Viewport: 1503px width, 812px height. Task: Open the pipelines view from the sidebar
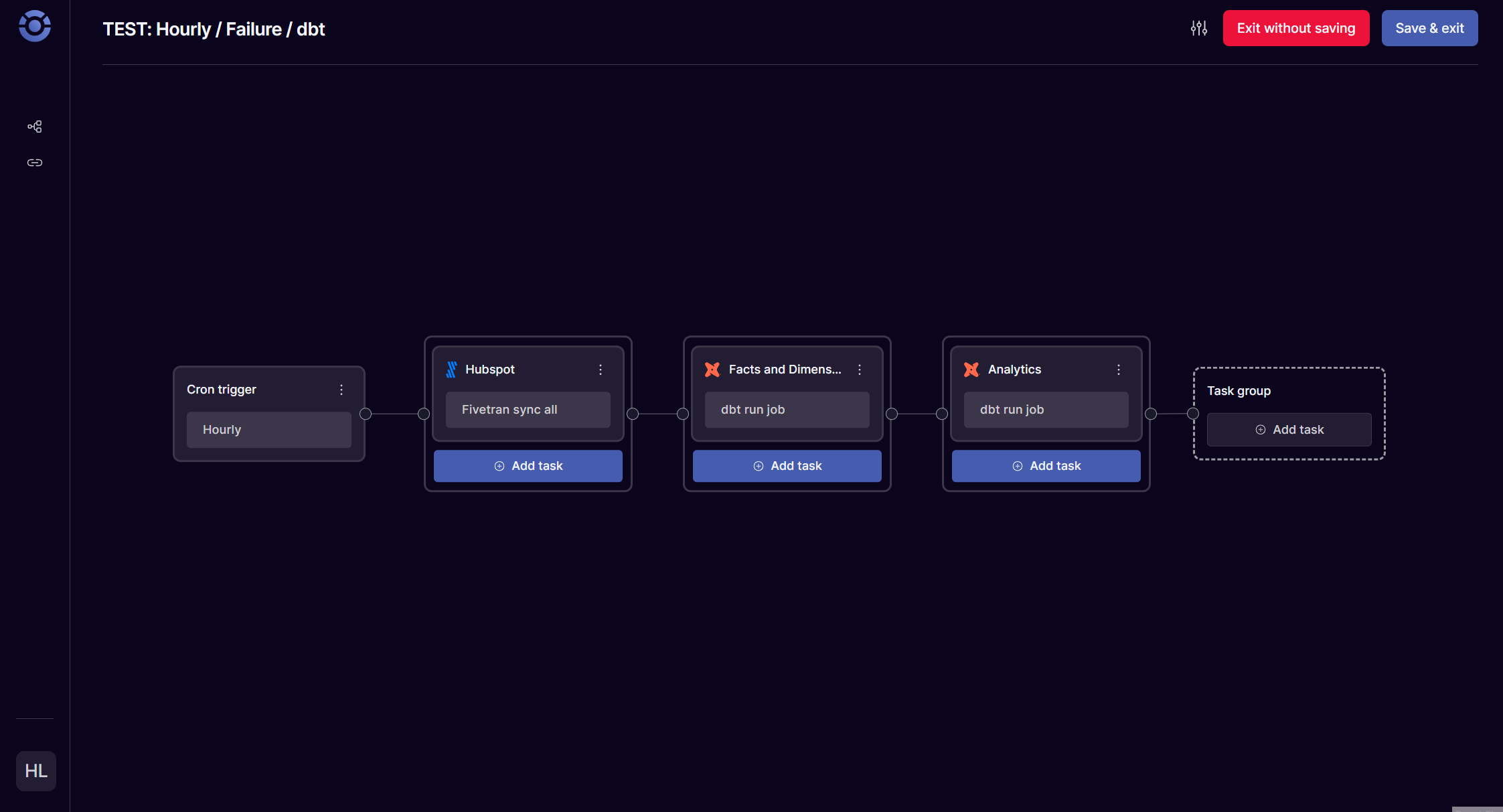pyautogui.click(x=34, y=127)
